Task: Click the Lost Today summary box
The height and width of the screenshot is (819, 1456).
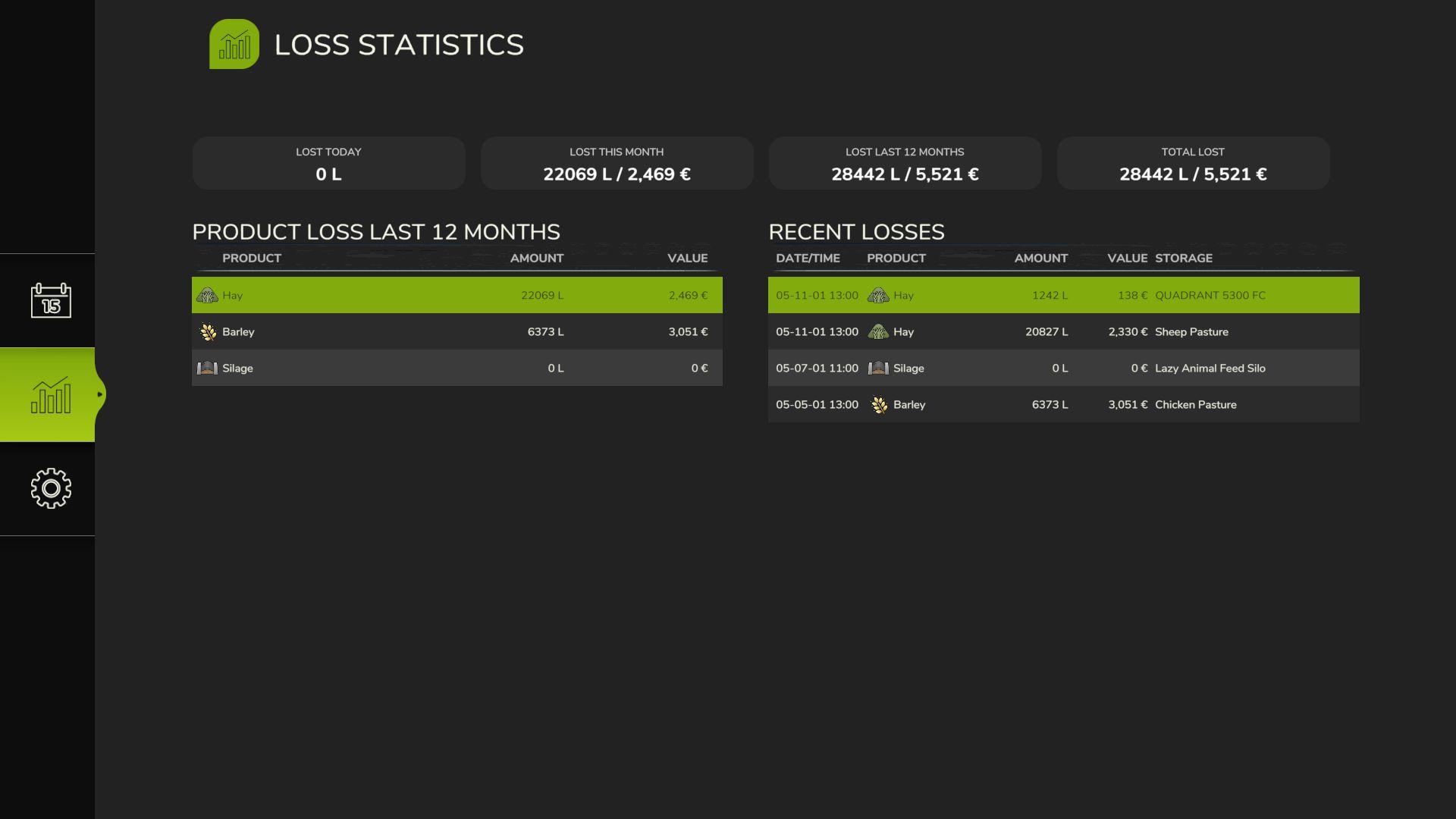Action: pos(328,163)
